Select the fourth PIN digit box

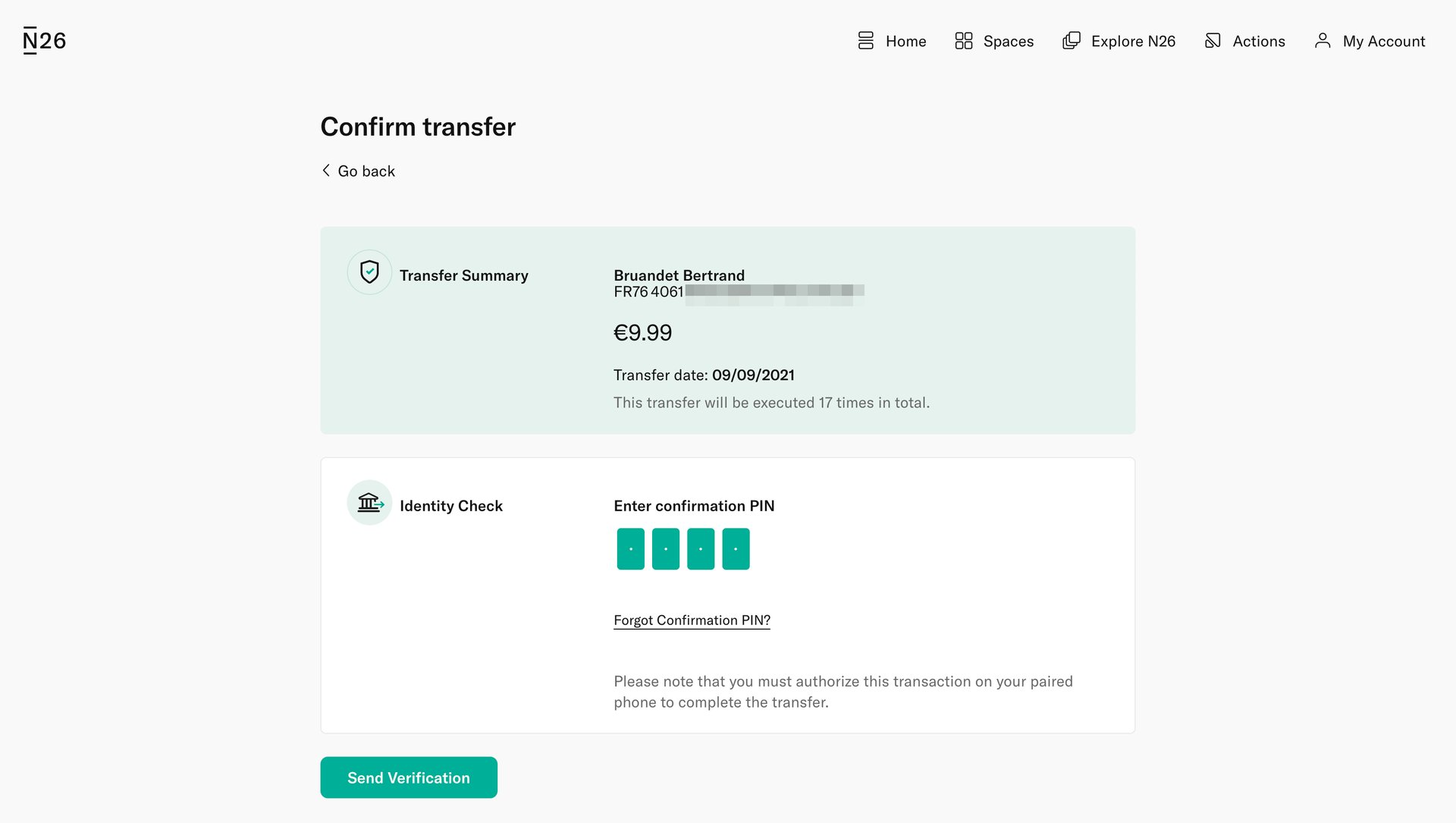(735, 548)
